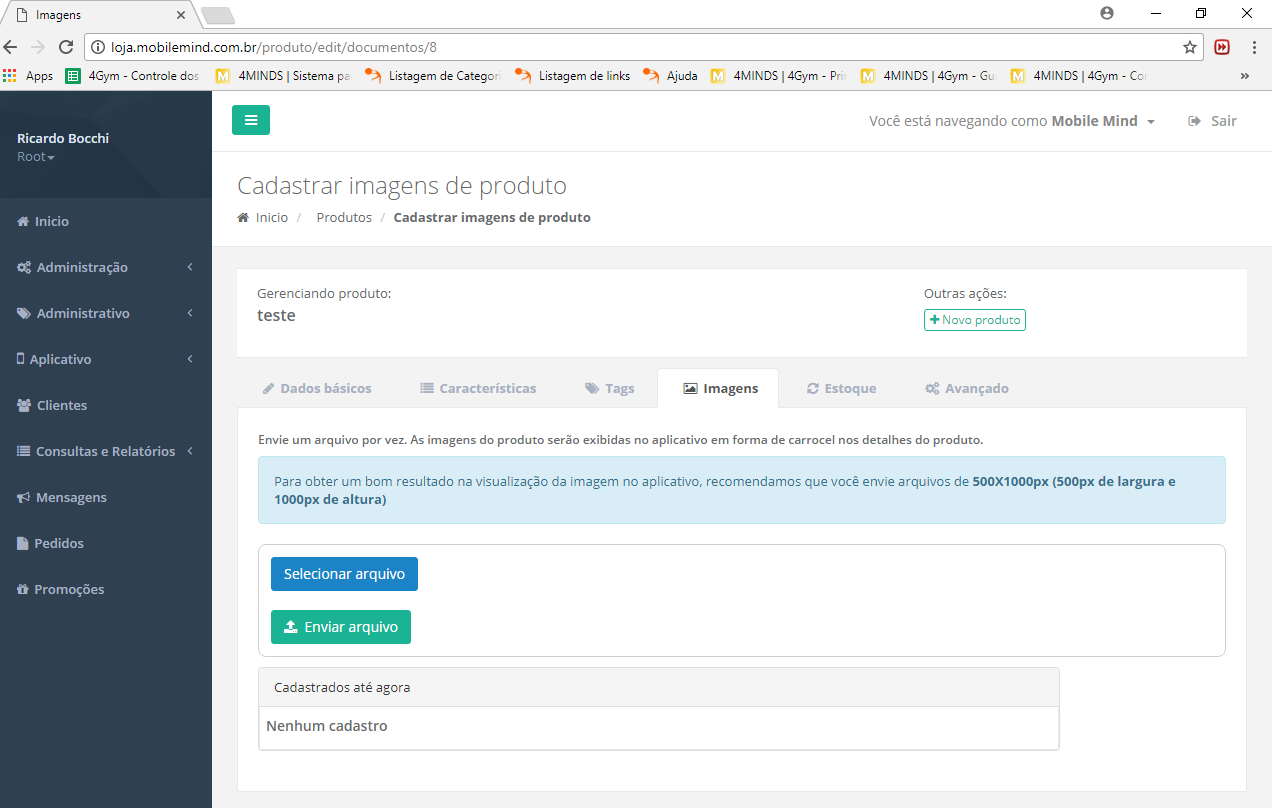Expand Consultas e Relatórios submenu
Image resolution: width=1272 pixels, height=808 pixels.
pos(105,452)
